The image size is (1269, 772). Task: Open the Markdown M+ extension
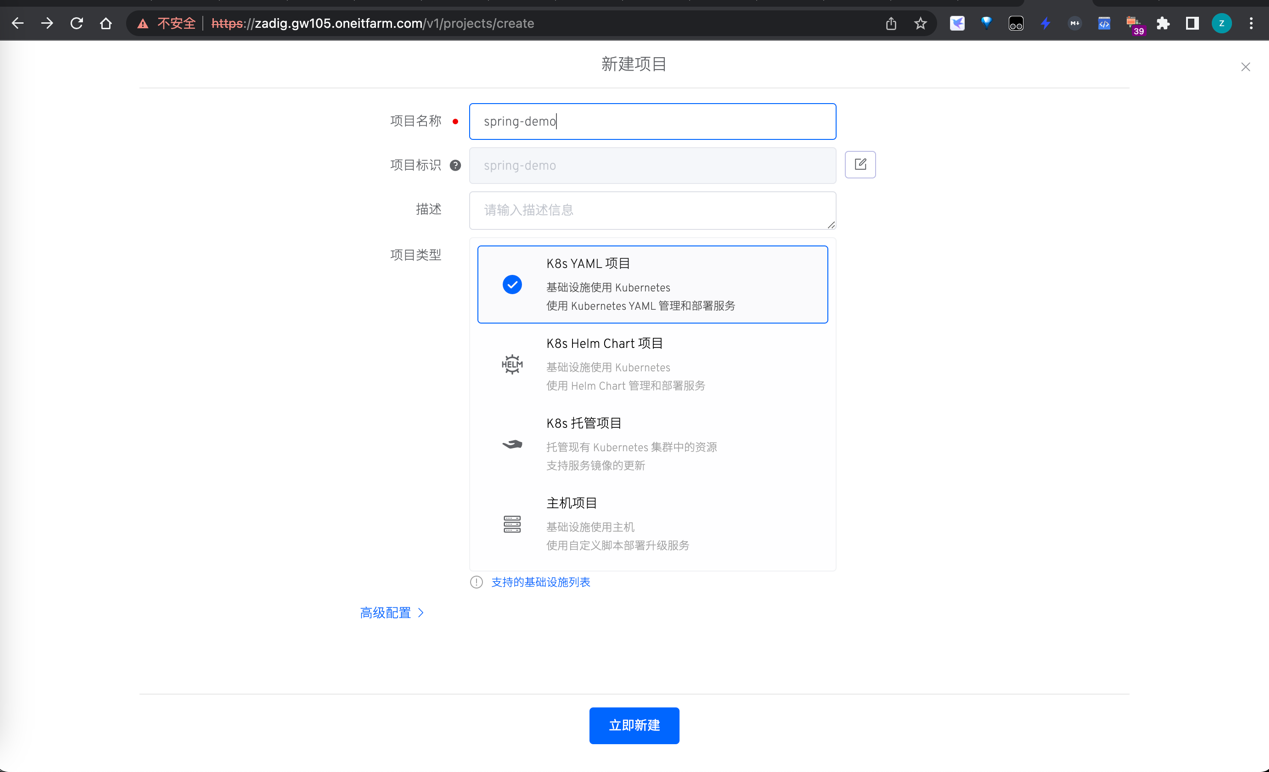(1075, 23)
